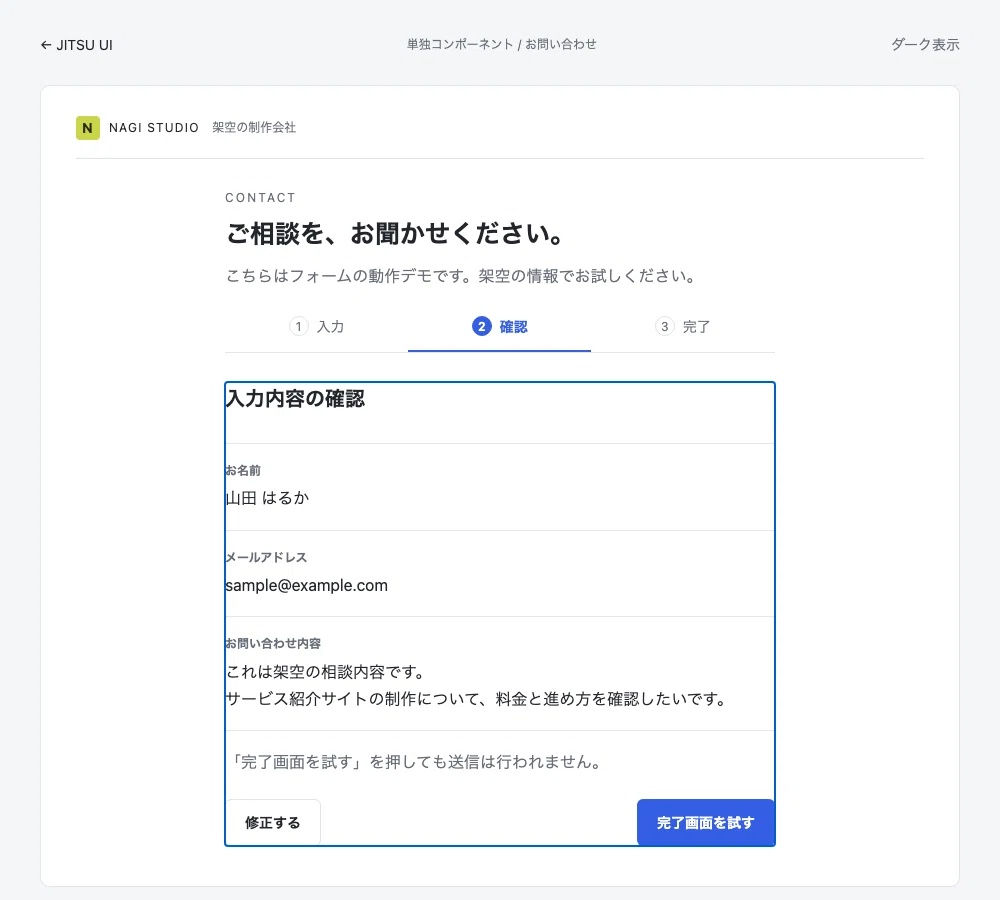
Task: Click the demo description こちらはフォームの動作デモです
Action: [460, 276]
